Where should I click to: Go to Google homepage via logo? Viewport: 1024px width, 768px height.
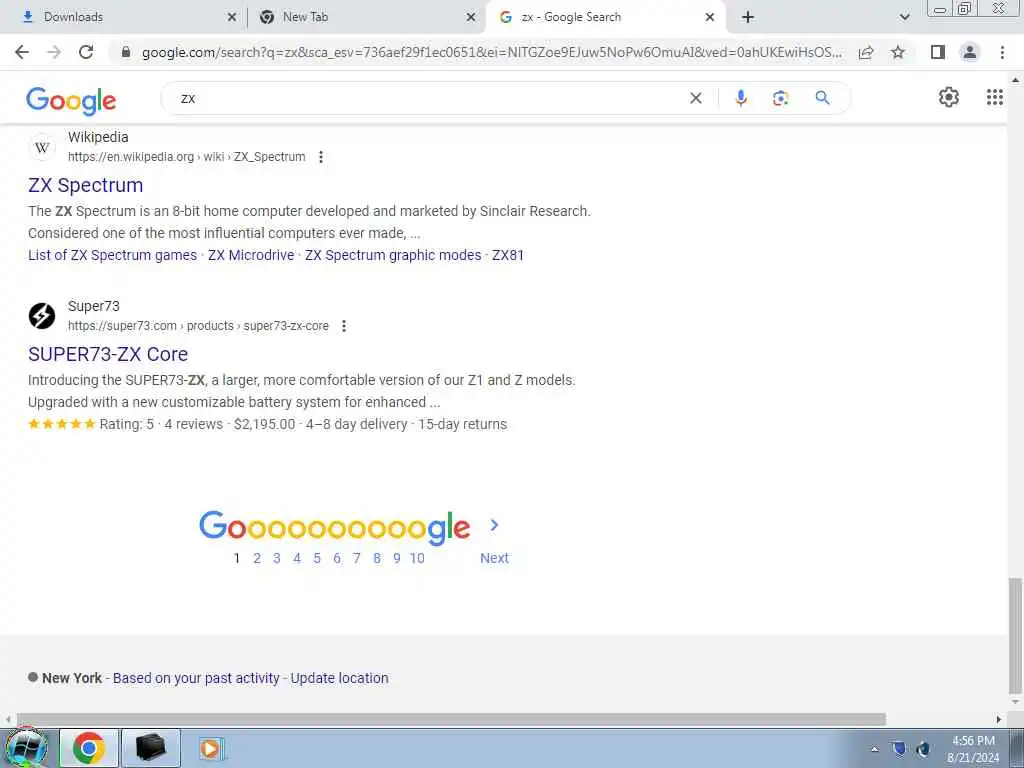point(71,101)
